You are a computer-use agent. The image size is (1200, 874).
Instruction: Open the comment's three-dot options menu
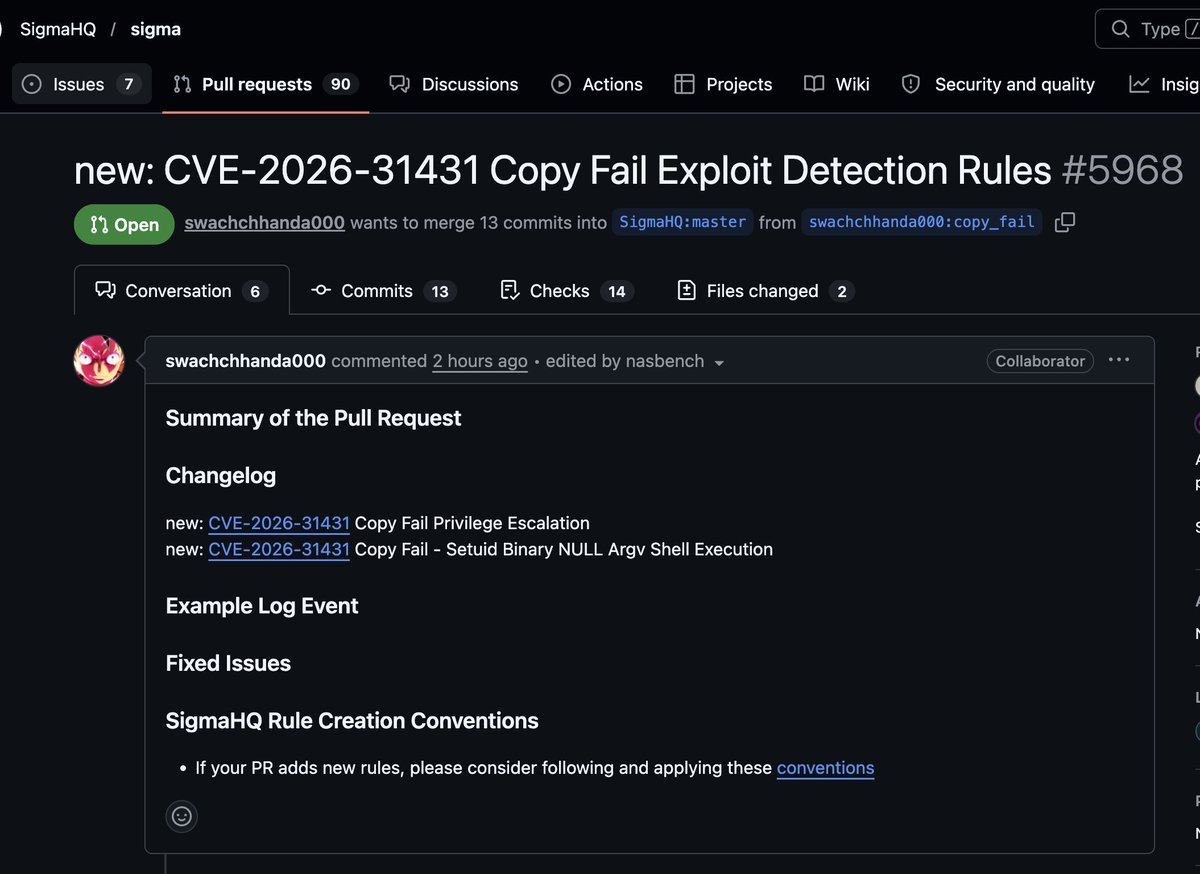click(x=1119, y=360)
